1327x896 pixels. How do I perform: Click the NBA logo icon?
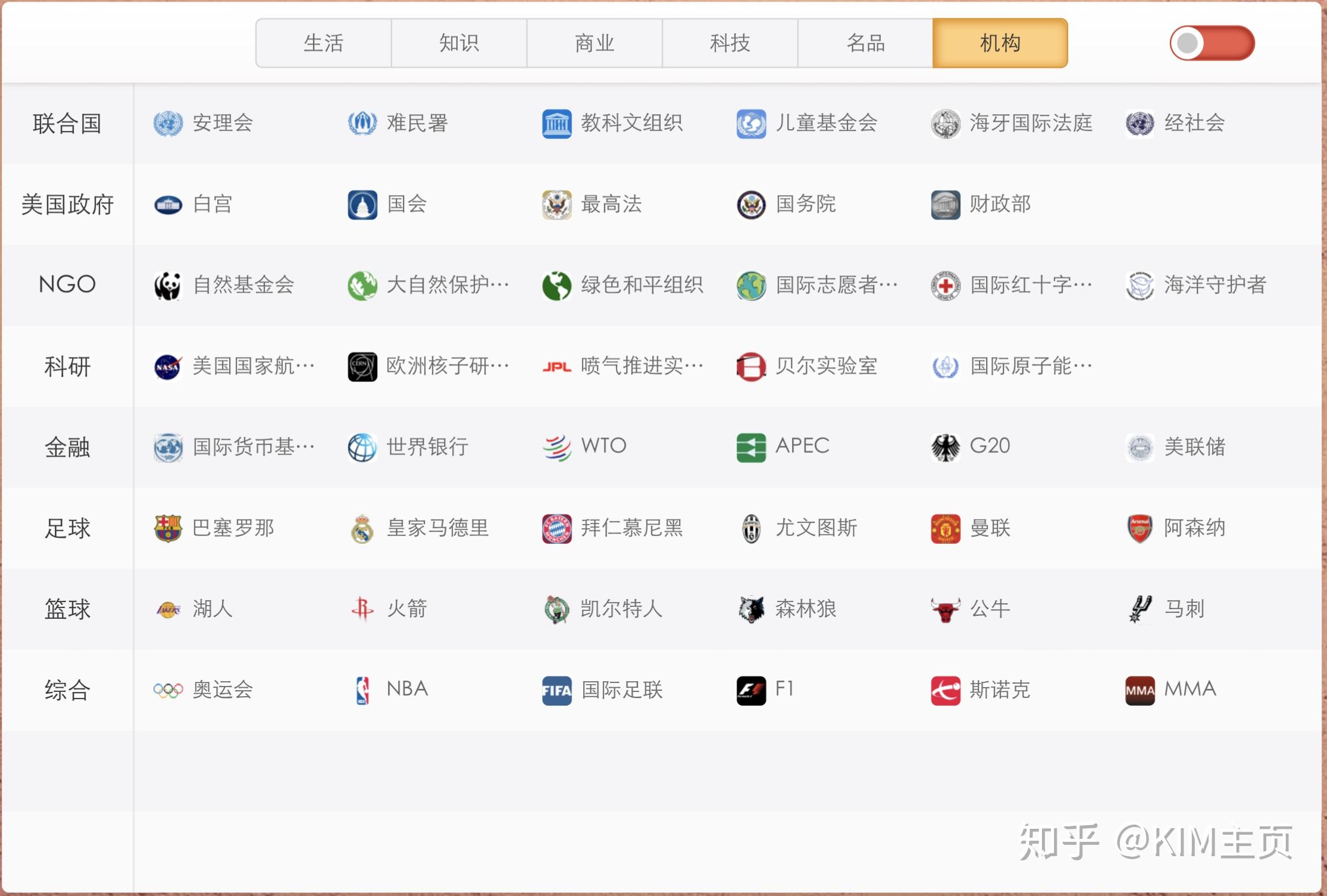pyautogui.click(x=362, y=691)
